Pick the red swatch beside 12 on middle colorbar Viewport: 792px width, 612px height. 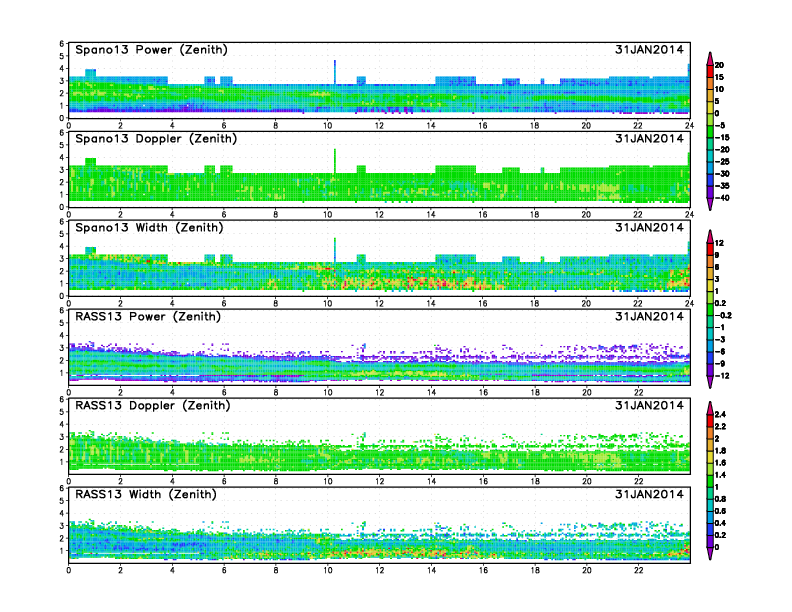tap(710, 249)
